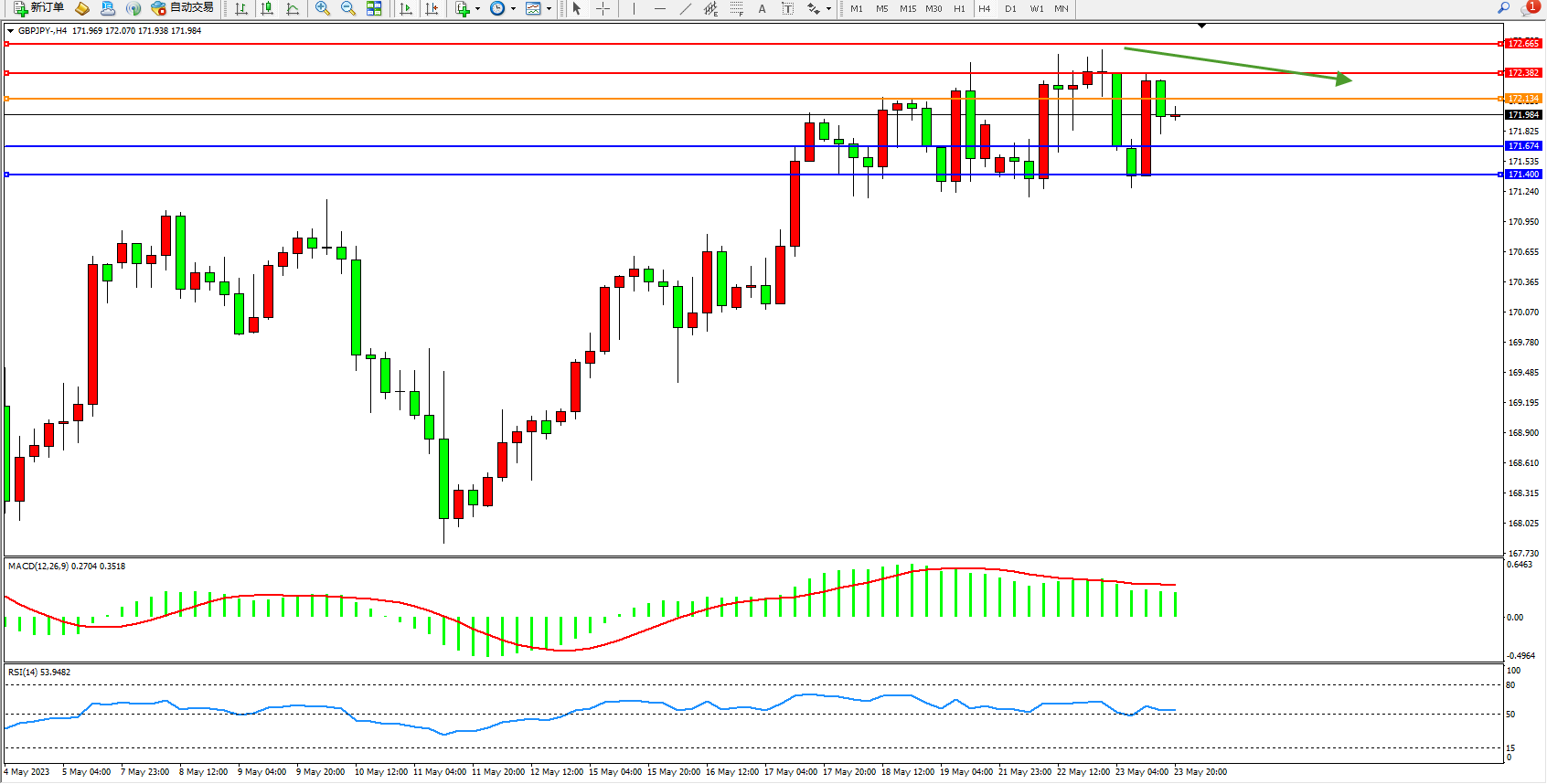Select the text label tool
Screen dimensions: 1547x784
click(762, 8)
